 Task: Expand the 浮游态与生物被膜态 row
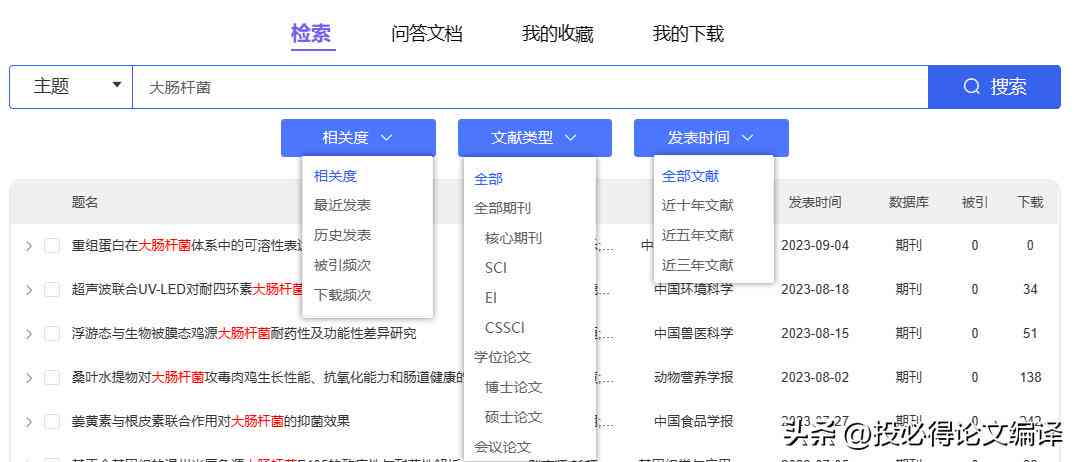tap(29, 334)
